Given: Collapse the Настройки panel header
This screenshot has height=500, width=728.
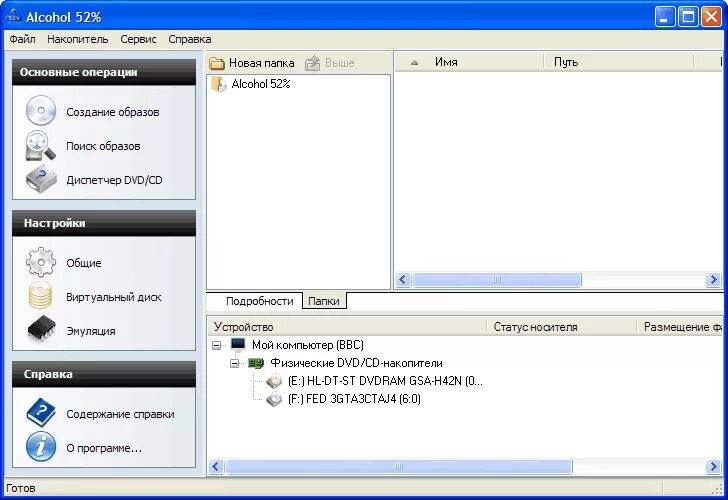Looking at the screenshot, I should 104,223.
